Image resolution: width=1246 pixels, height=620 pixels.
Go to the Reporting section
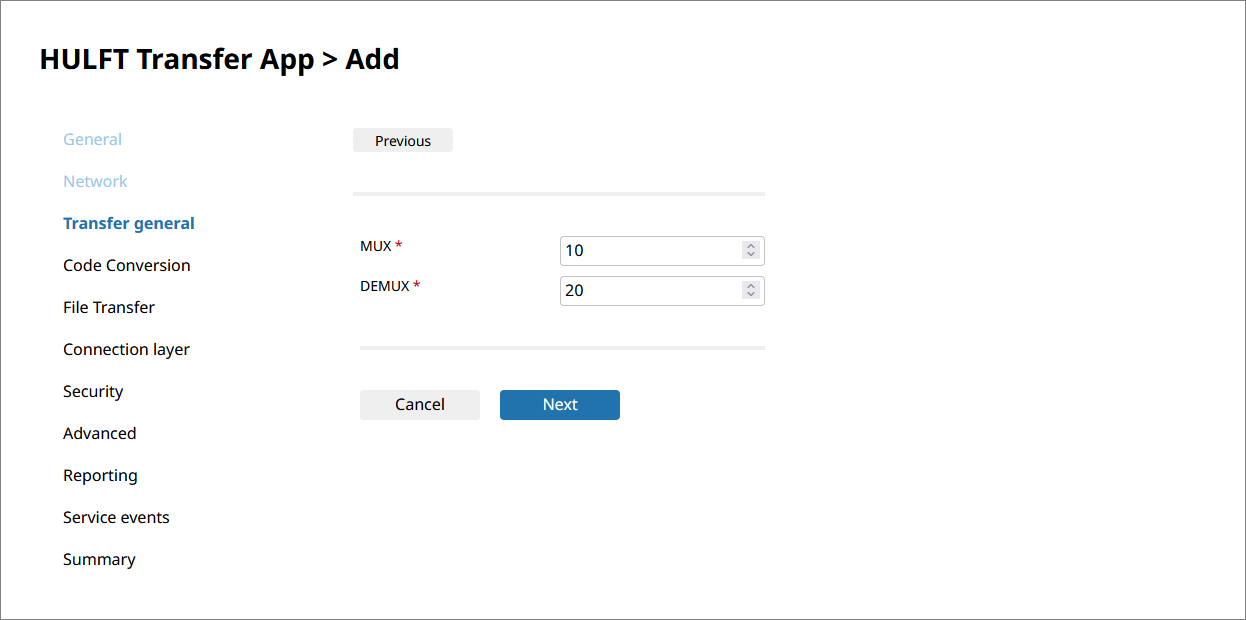[100, 476]
